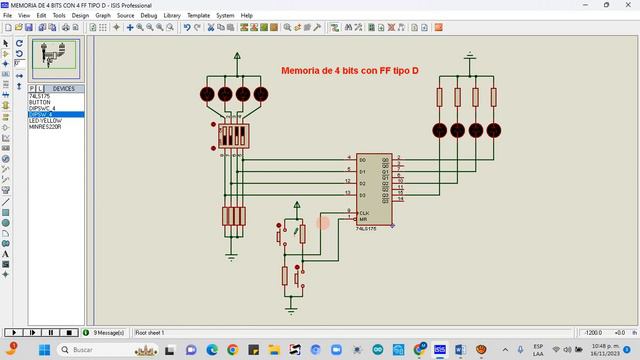Open Windows Start menu

click(x=44, y=350)
